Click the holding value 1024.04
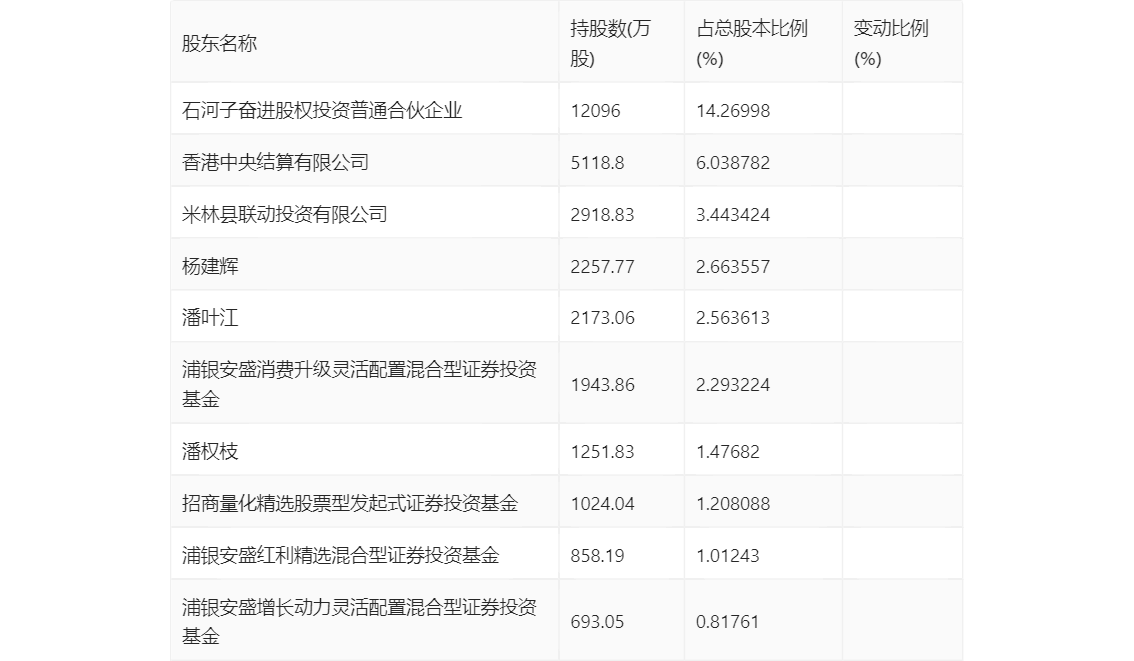This screenshot has width=1134, height=661. [602, 504]
